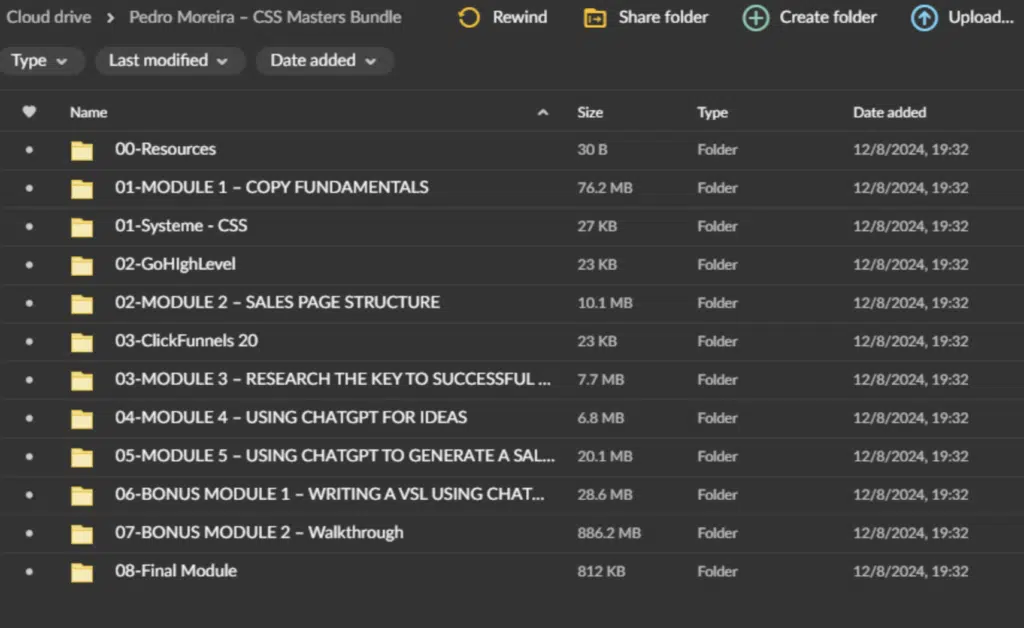Open the 08-Final Module folder name
Viewport: 1024px width, 628px height.
pos(176,571)
